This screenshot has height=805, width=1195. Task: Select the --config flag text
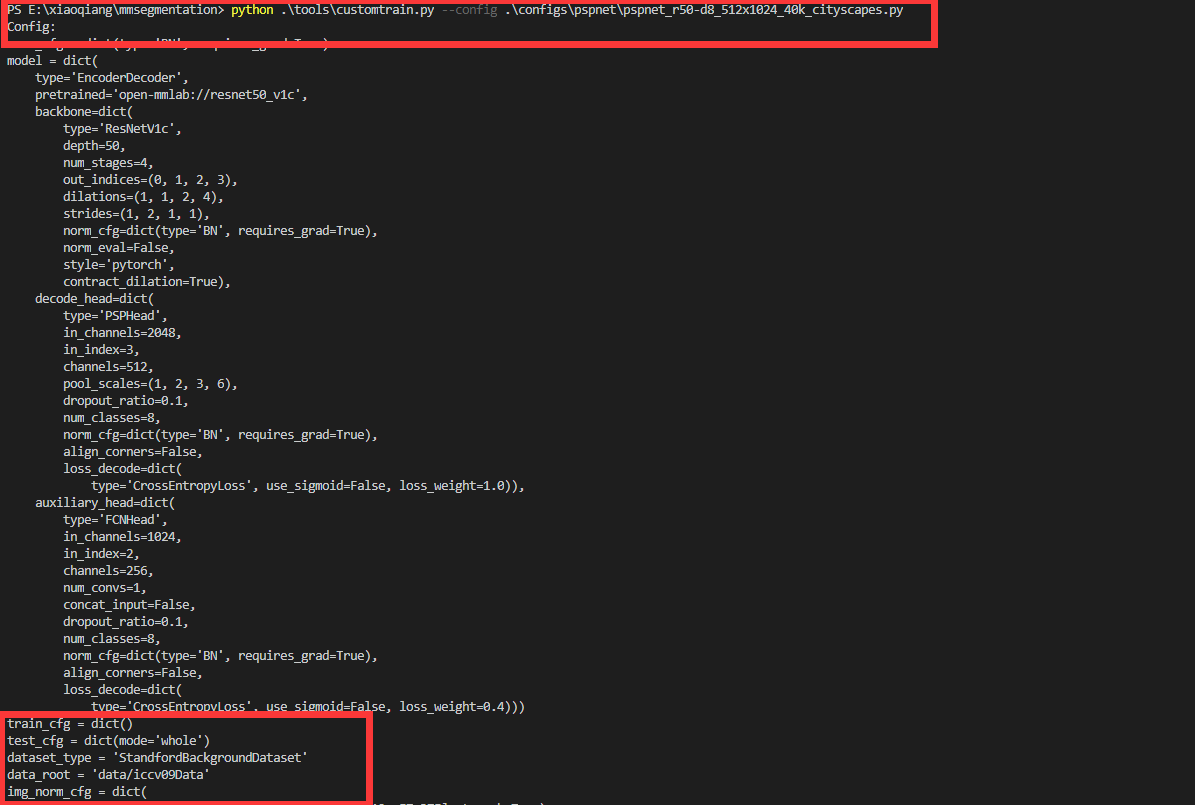[467, 9]
